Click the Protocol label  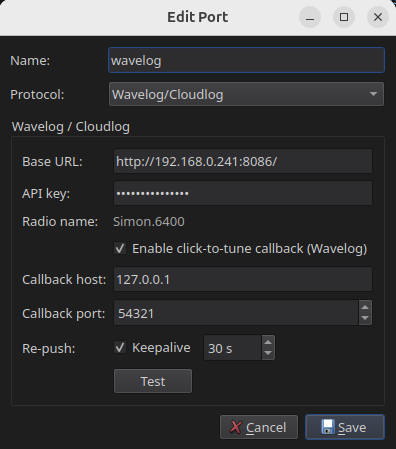tap(37, 95)
